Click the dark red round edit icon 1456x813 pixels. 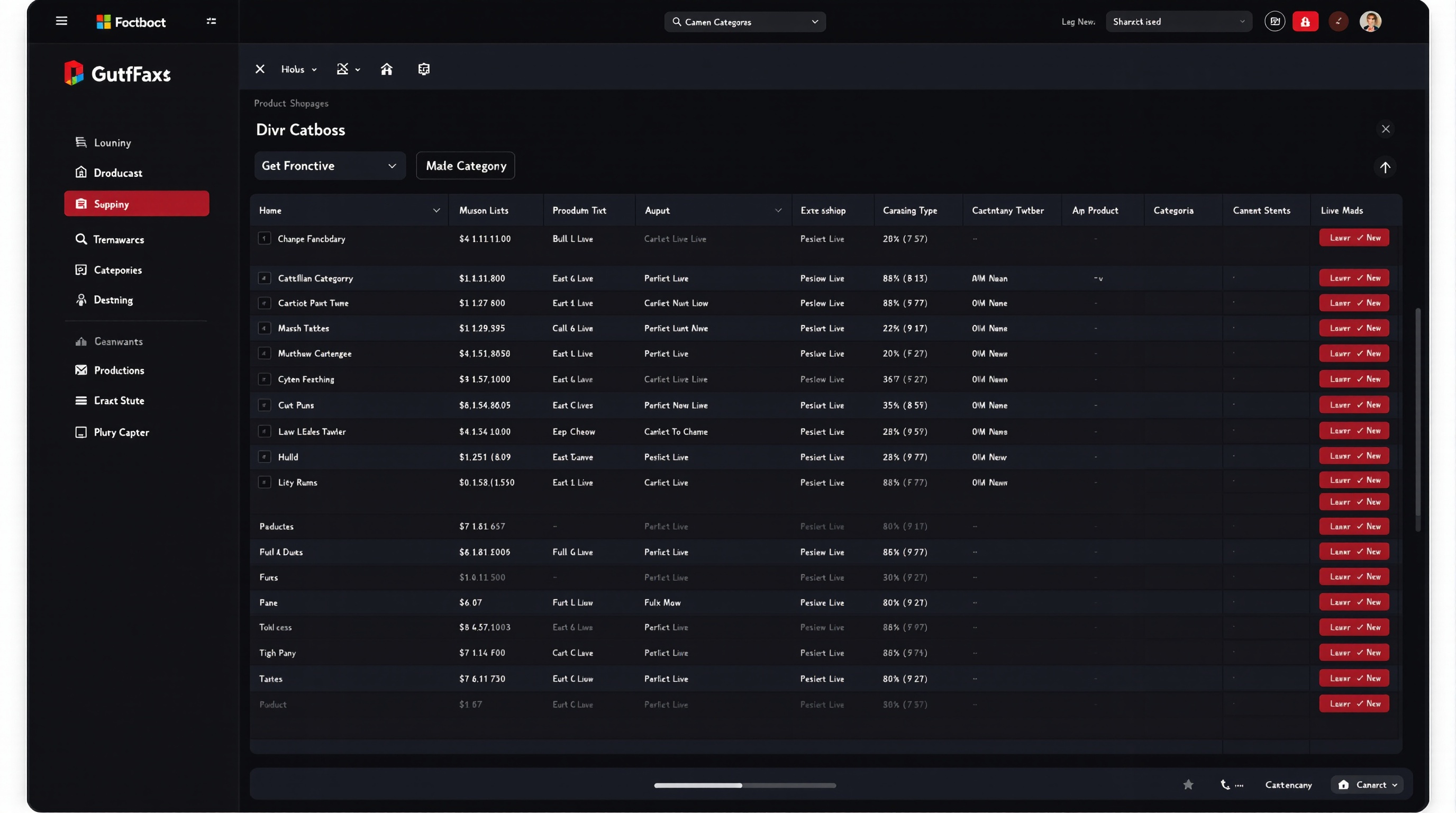coord(1338,22)
